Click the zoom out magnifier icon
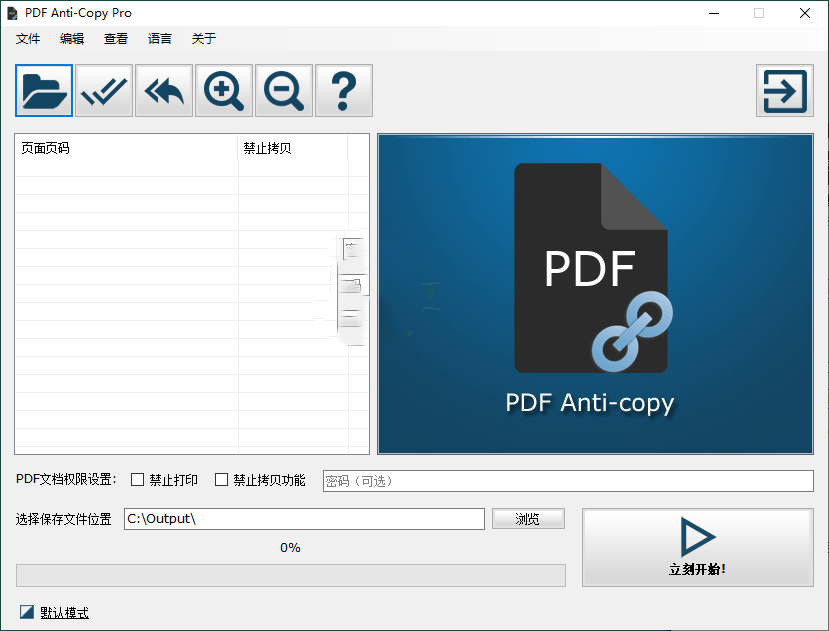This screenshot has width=829, height=631. pyautogui.click(x=284, y=90)
